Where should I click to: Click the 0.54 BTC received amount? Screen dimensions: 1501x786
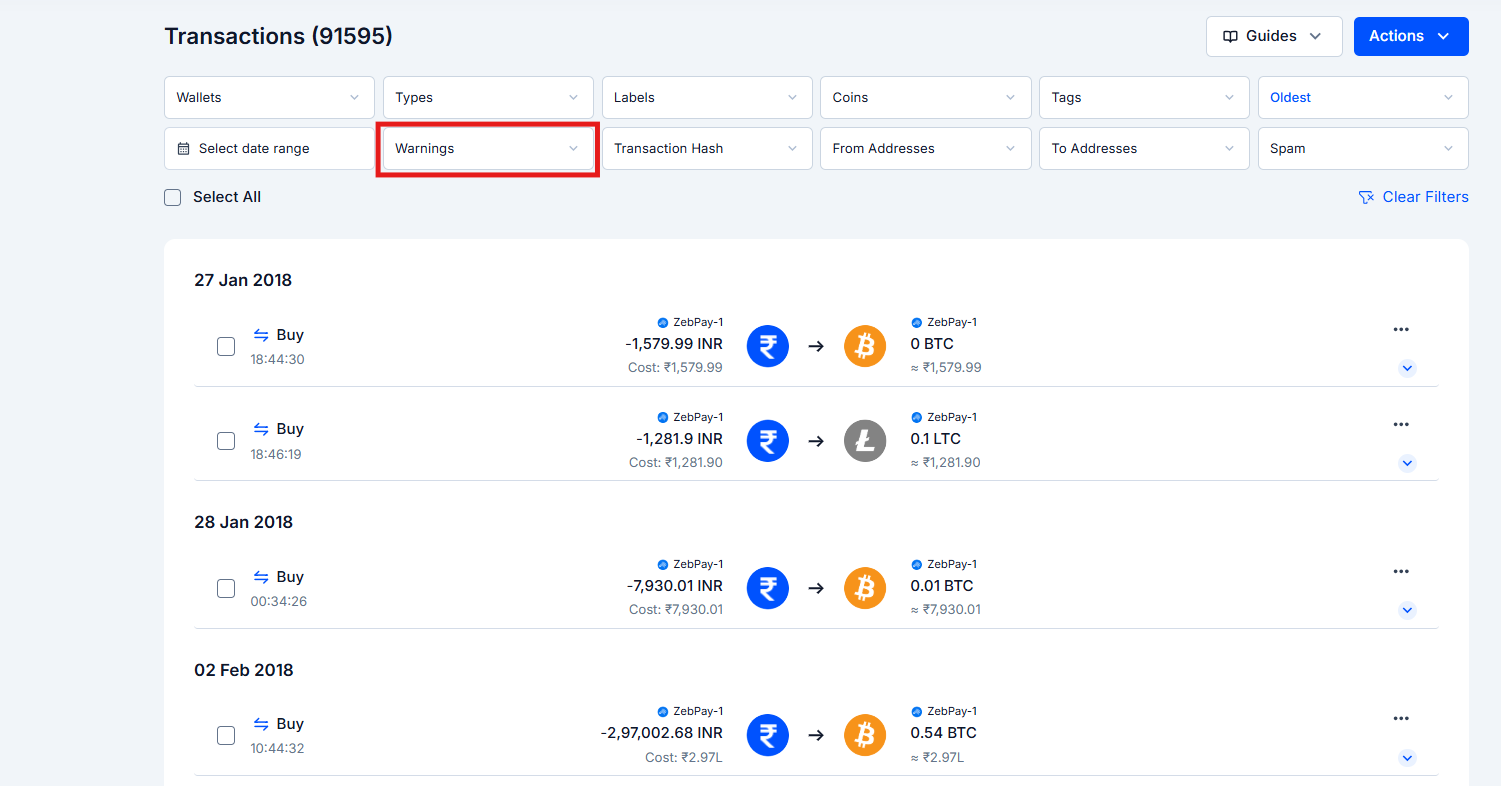(x=942, y=733)
